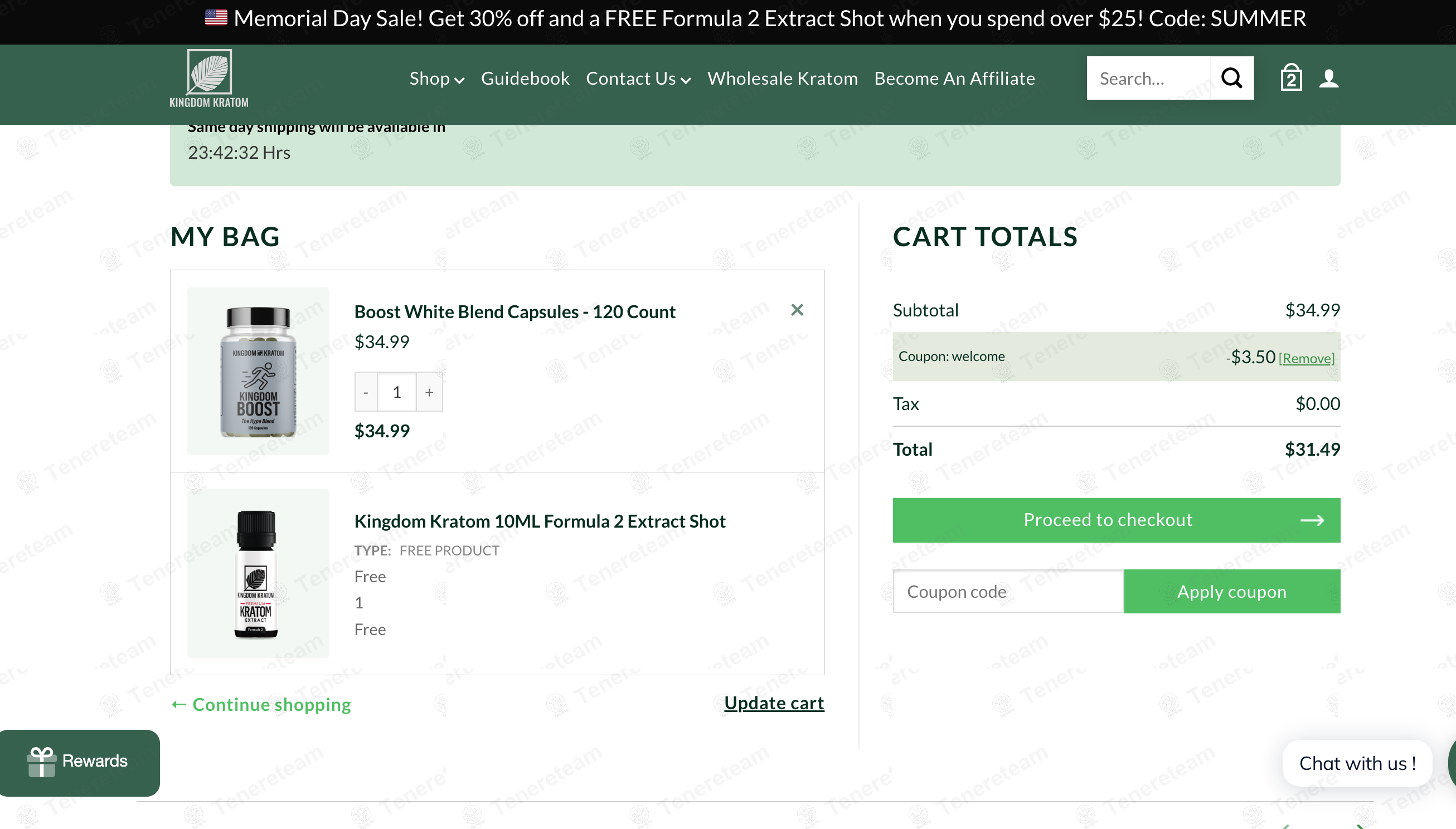Viewport: 1456px width, 829px height.
Task: Expand the Contact Us dropdown menu
Action: 638,79
